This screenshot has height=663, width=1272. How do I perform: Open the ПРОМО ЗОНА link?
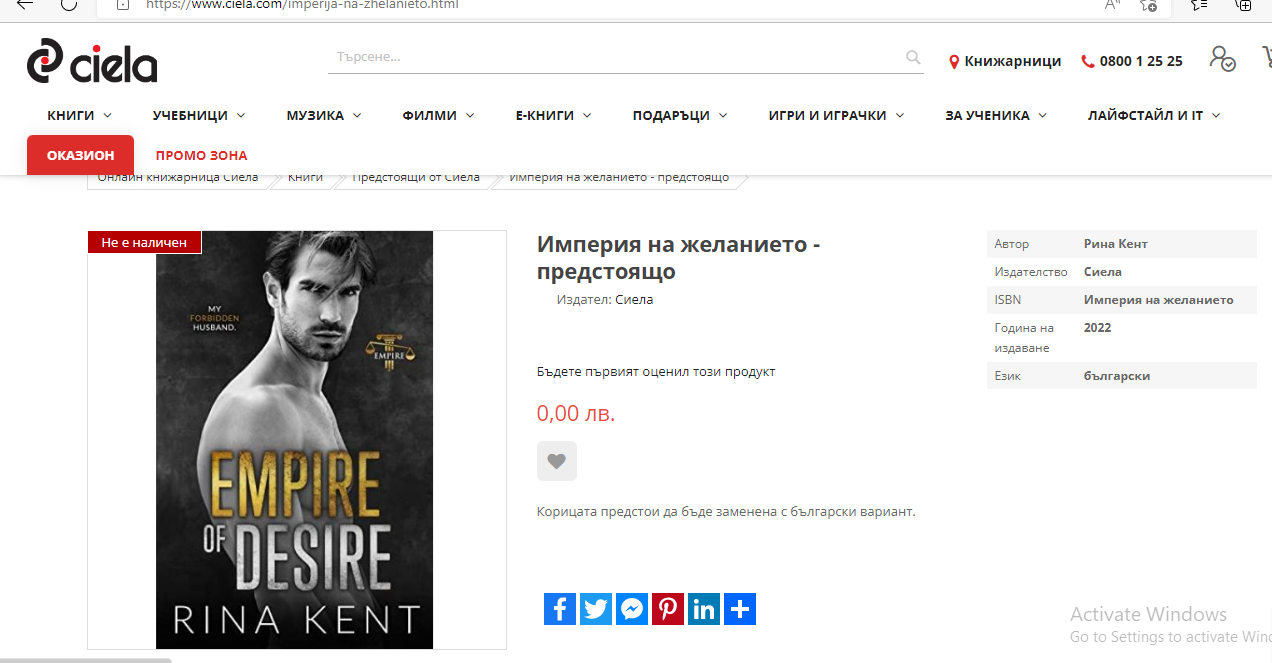pyautogui.click(x=201, y=156)
